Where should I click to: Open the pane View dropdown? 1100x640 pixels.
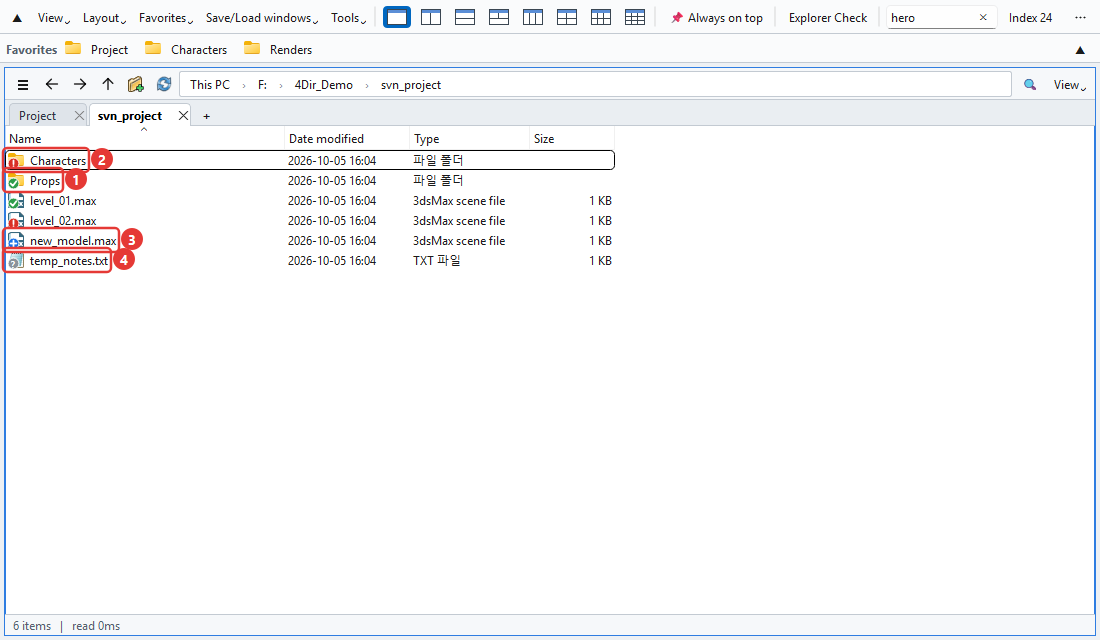tap(1069, 85)
